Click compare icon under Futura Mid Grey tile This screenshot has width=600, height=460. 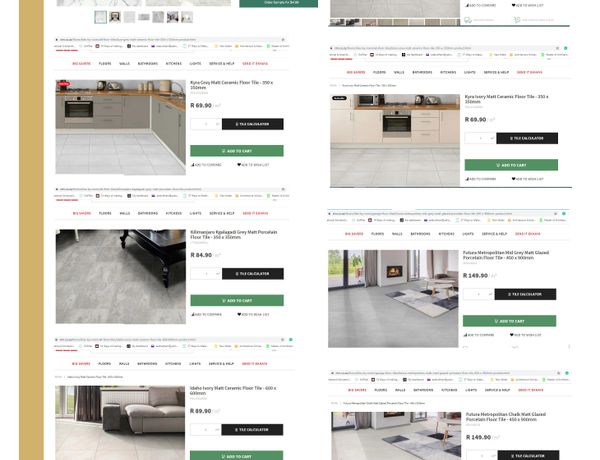pos(466,335)
